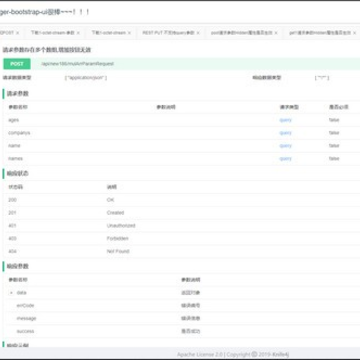Click 'query' type in the name row
360x360 pixels.
(x=286, y=146)
